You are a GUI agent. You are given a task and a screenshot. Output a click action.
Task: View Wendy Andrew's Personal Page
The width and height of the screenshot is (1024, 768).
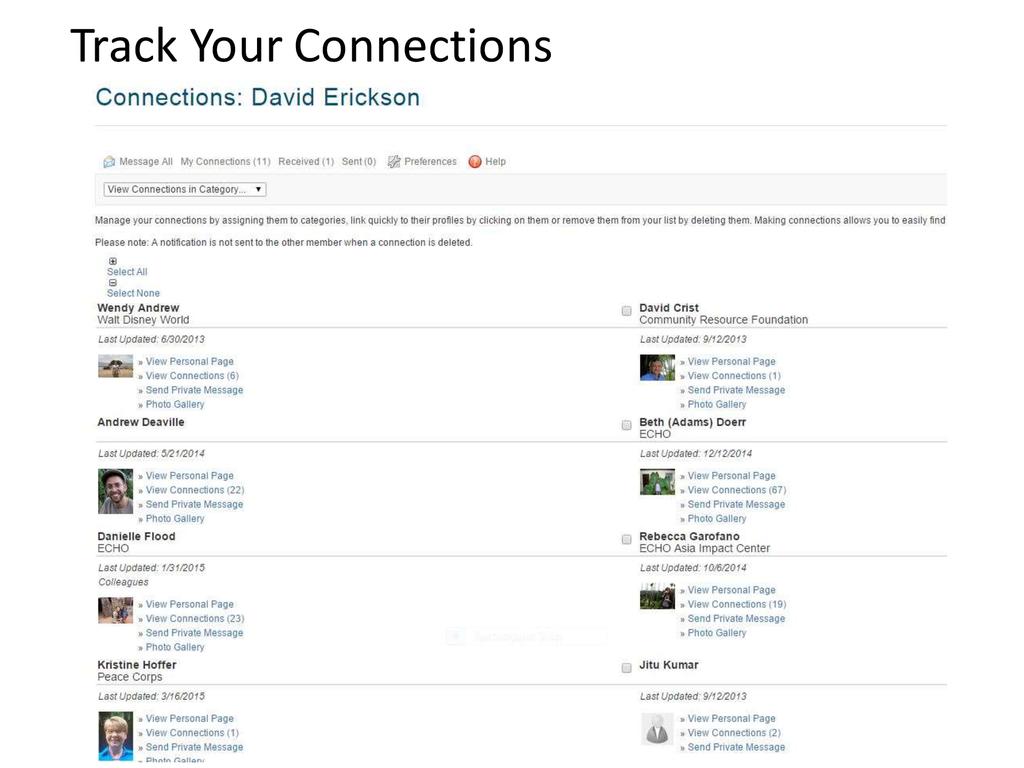point(190,362)
